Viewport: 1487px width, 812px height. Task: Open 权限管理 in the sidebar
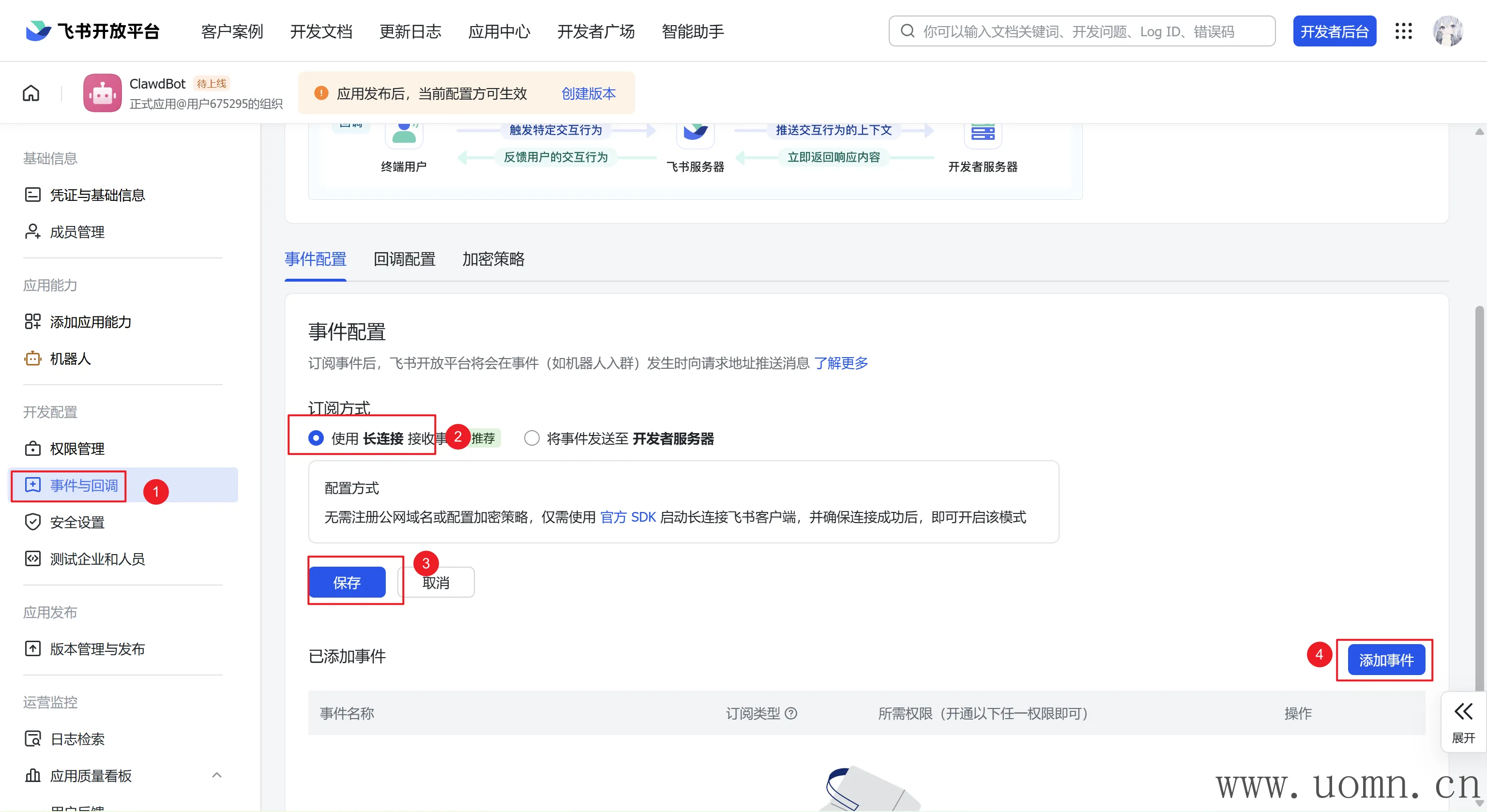point(77,449)
